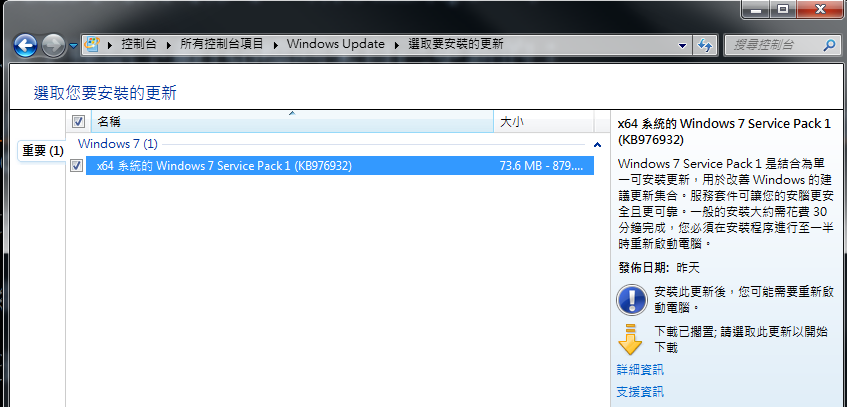Sort by the 名稱 column header
This screenshot has width=847, height=407.
click(292, 122)
